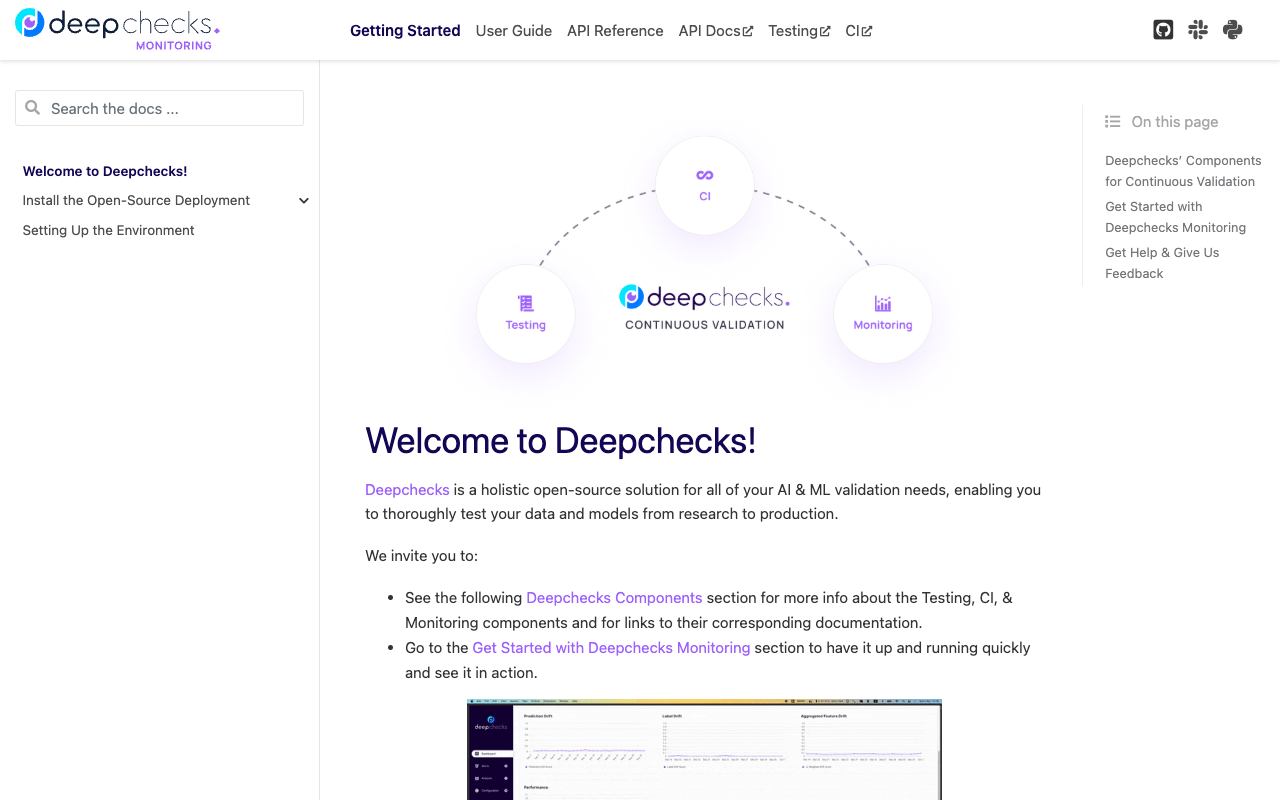Follow the Deepchecks Components link
This screenshot has height=800, width=1280.
click(614, 598)
